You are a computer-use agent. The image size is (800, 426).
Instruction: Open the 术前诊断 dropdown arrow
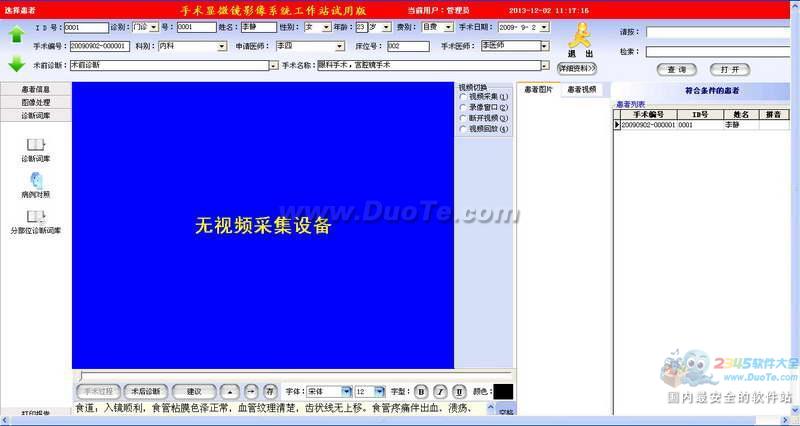click(273, 66)
